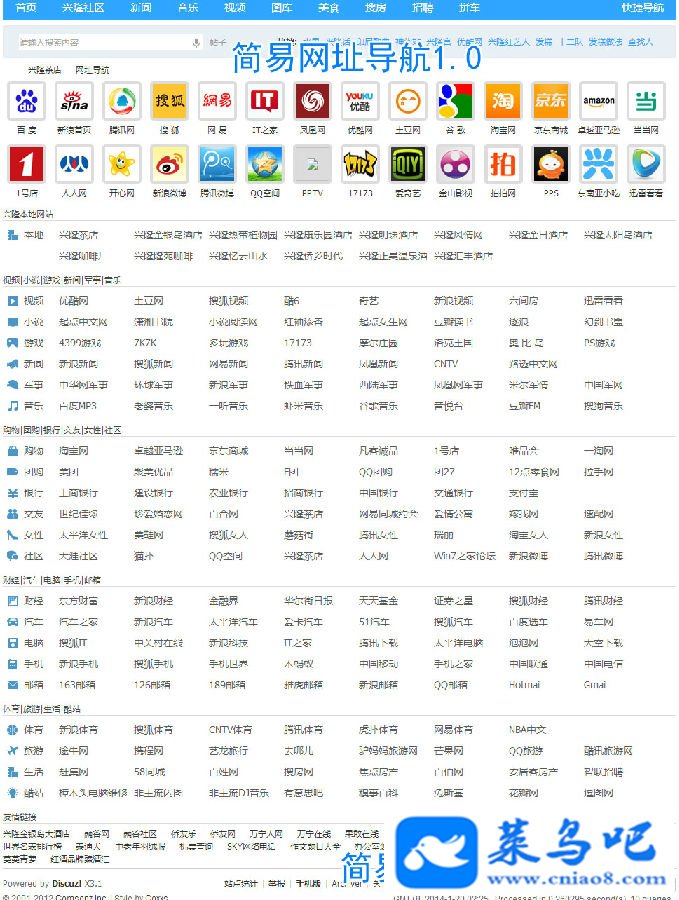Open the Sina homepage icon
Image resolution: width=679 pixels, height=900 pixels.
pyautogui.click(x=74, y=101)
